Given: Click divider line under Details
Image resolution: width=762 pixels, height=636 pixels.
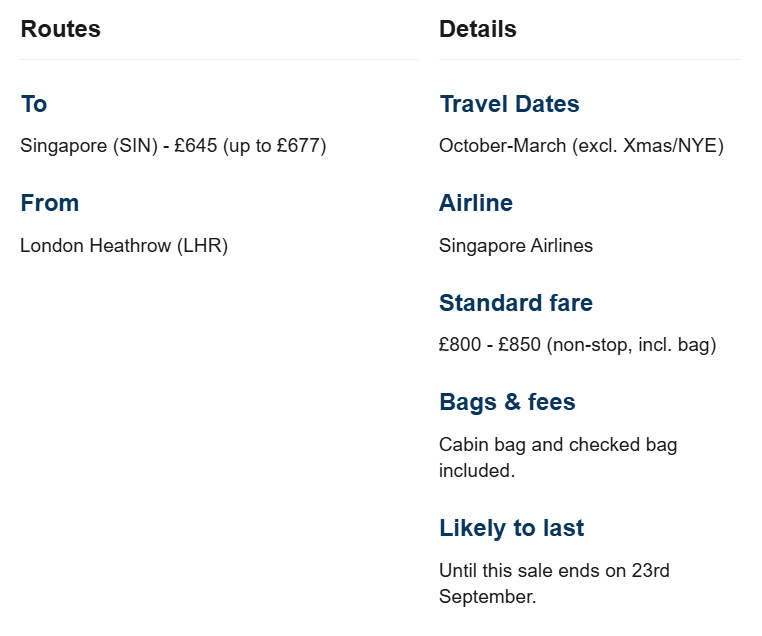Looking at the screenshot, I should [x=589, y=59].
